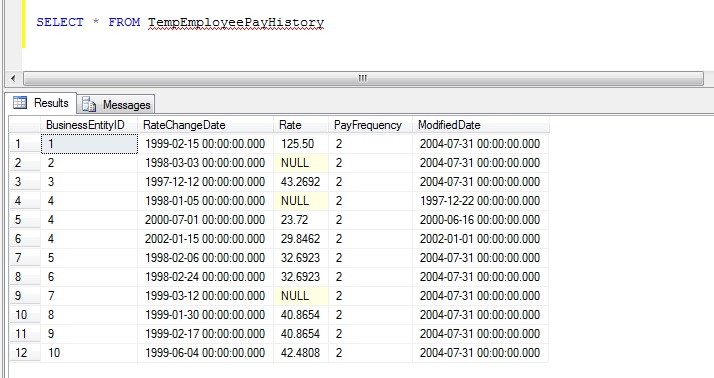
Task: Select row header number 4
Action: point(25,201)
